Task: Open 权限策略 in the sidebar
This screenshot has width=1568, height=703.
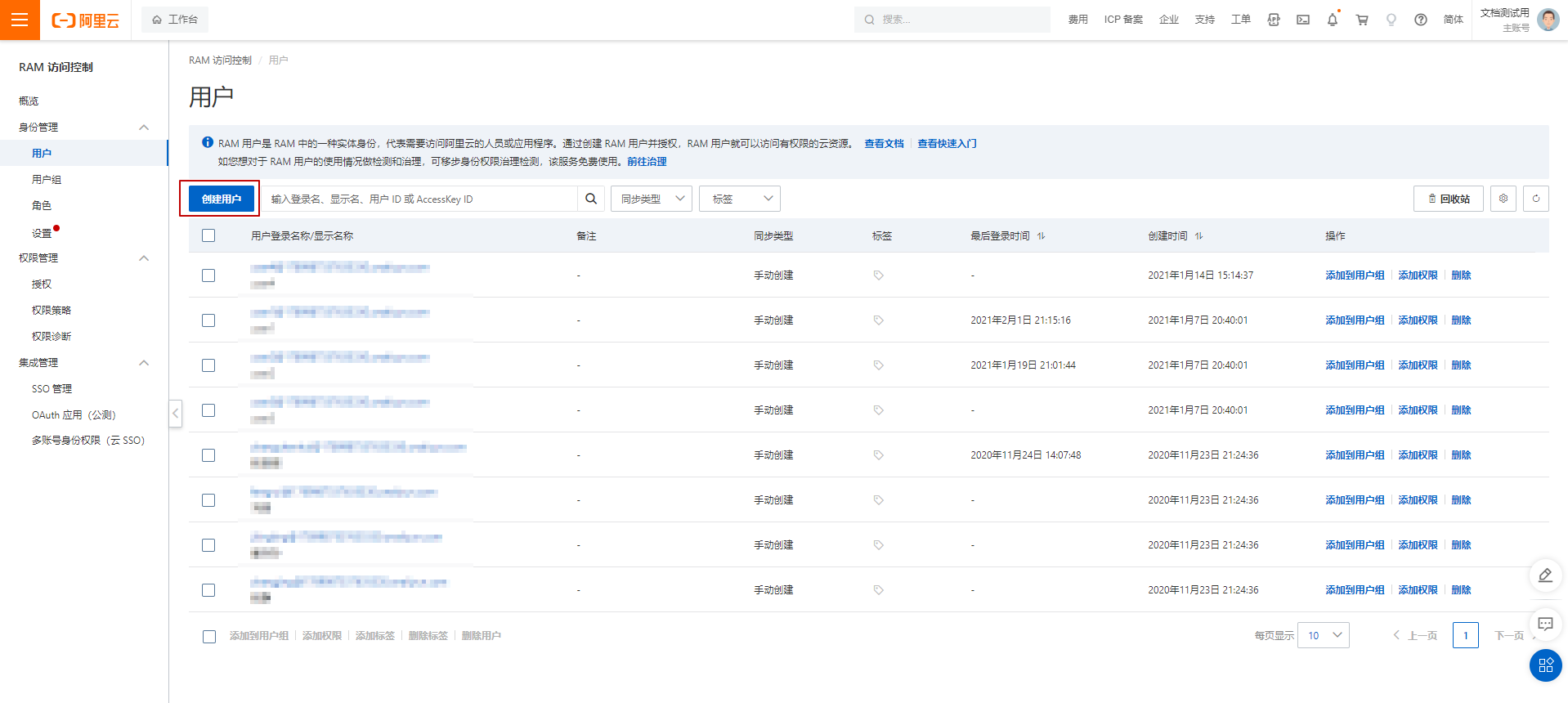Action: point(52,310)
